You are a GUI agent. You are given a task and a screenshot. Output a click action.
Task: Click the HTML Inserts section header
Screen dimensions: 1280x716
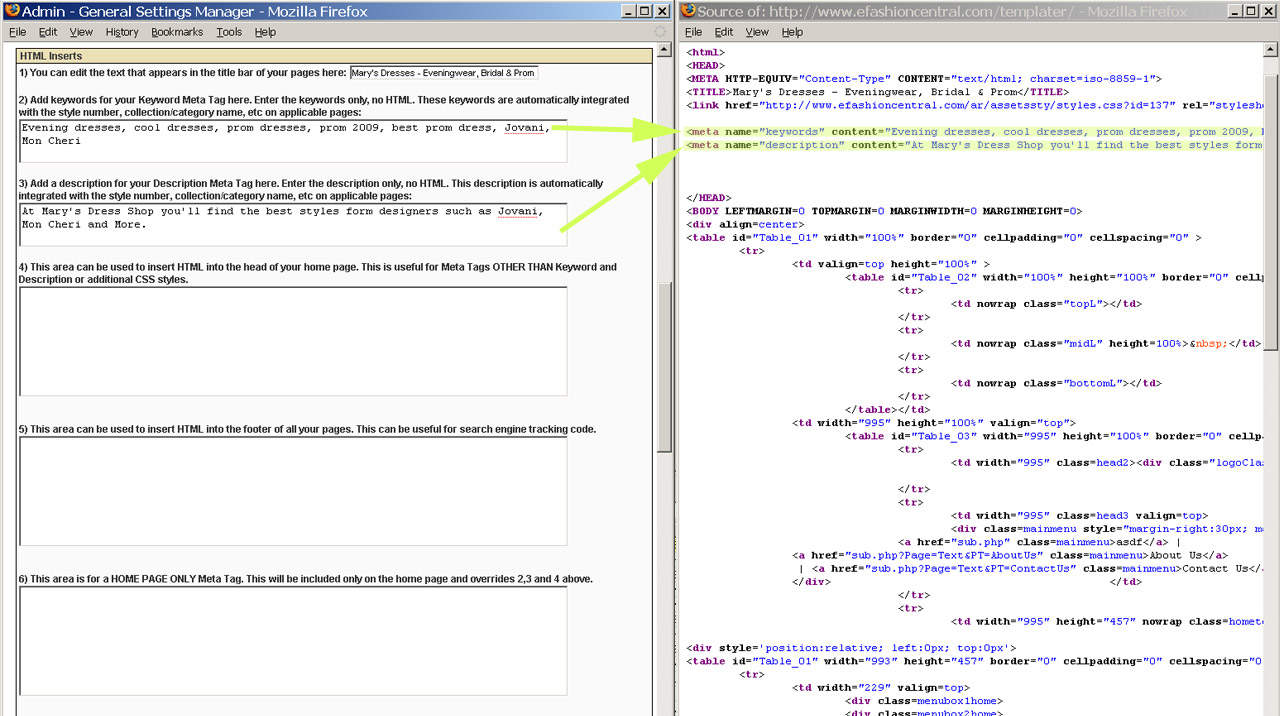[334, 56]
